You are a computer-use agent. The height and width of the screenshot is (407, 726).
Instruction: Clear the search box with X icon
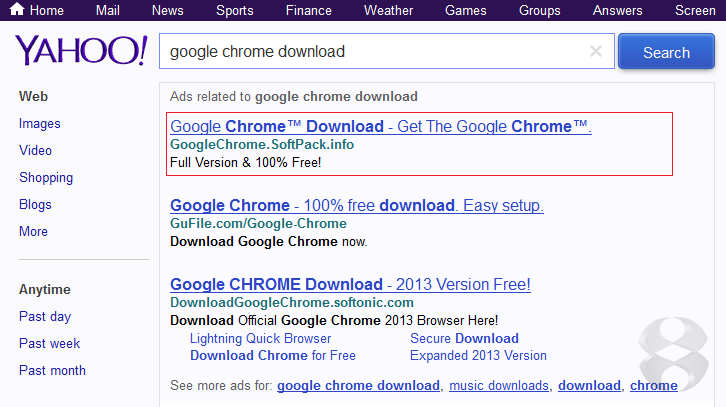[x=596, y=51]
